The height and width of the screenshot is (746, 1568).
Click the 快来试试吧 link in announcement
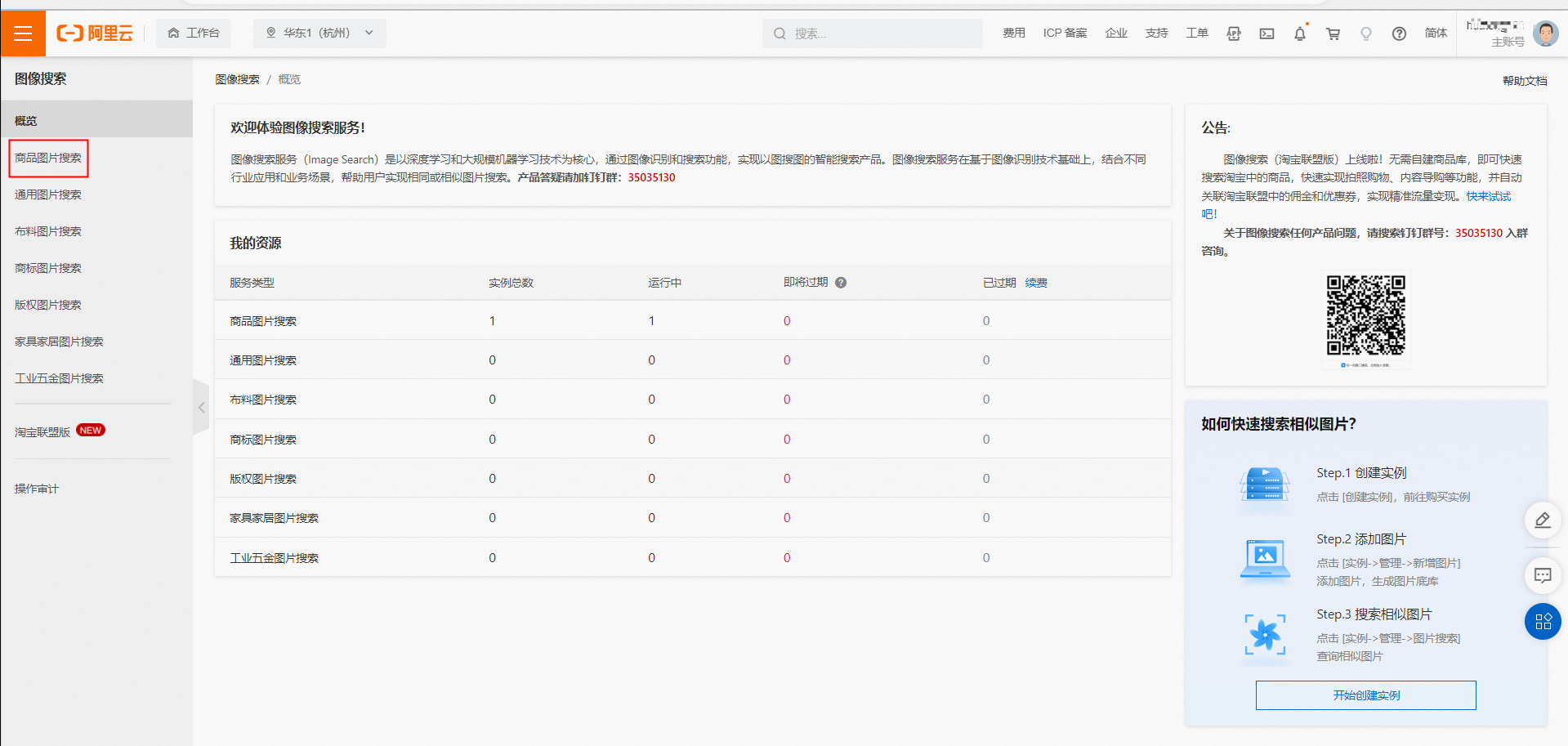(1488, 196)
